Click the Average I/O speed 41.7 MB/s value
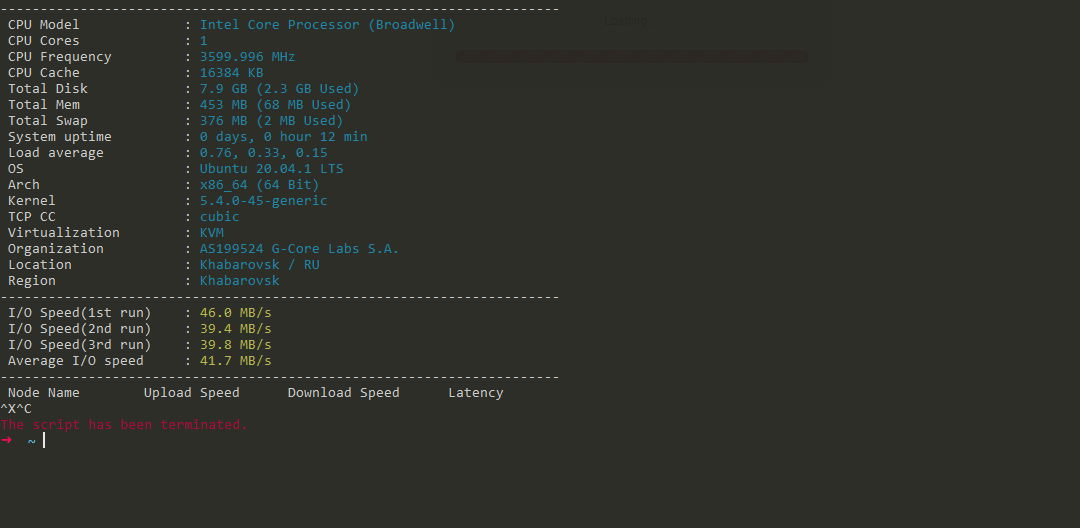 (x=235, y=361)
